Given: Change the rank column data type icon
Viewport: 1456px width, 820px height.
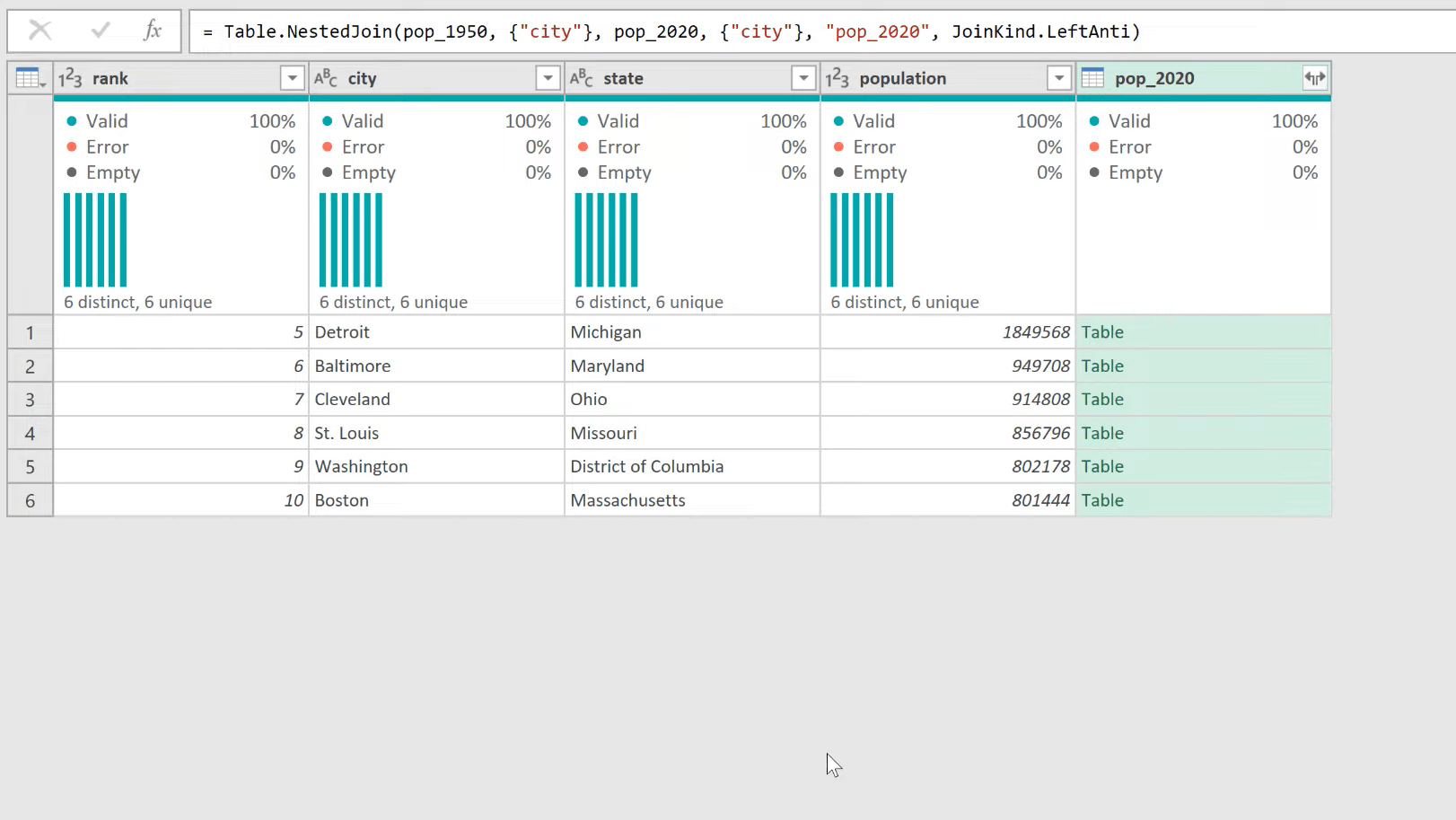Looking at the screenshot, I should [x=70, y=78].
